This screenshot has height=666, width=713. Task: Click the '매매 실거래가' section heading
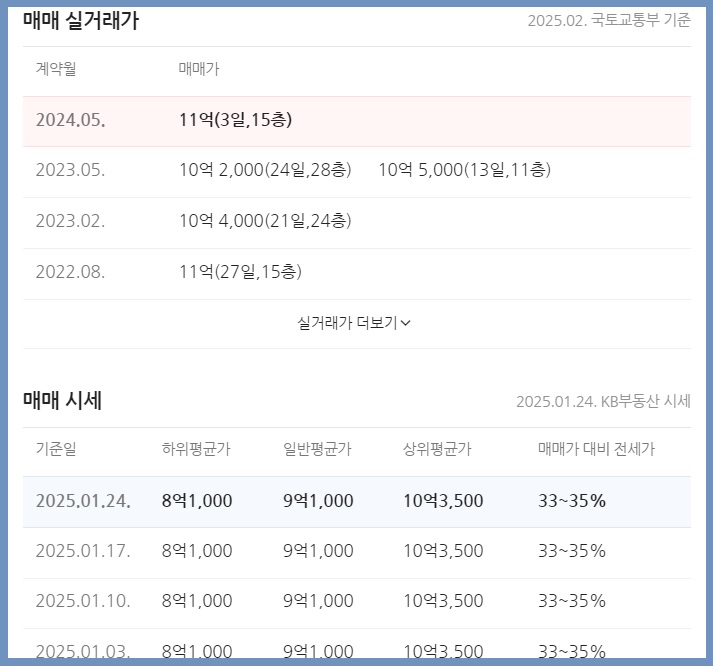point(81,20)
